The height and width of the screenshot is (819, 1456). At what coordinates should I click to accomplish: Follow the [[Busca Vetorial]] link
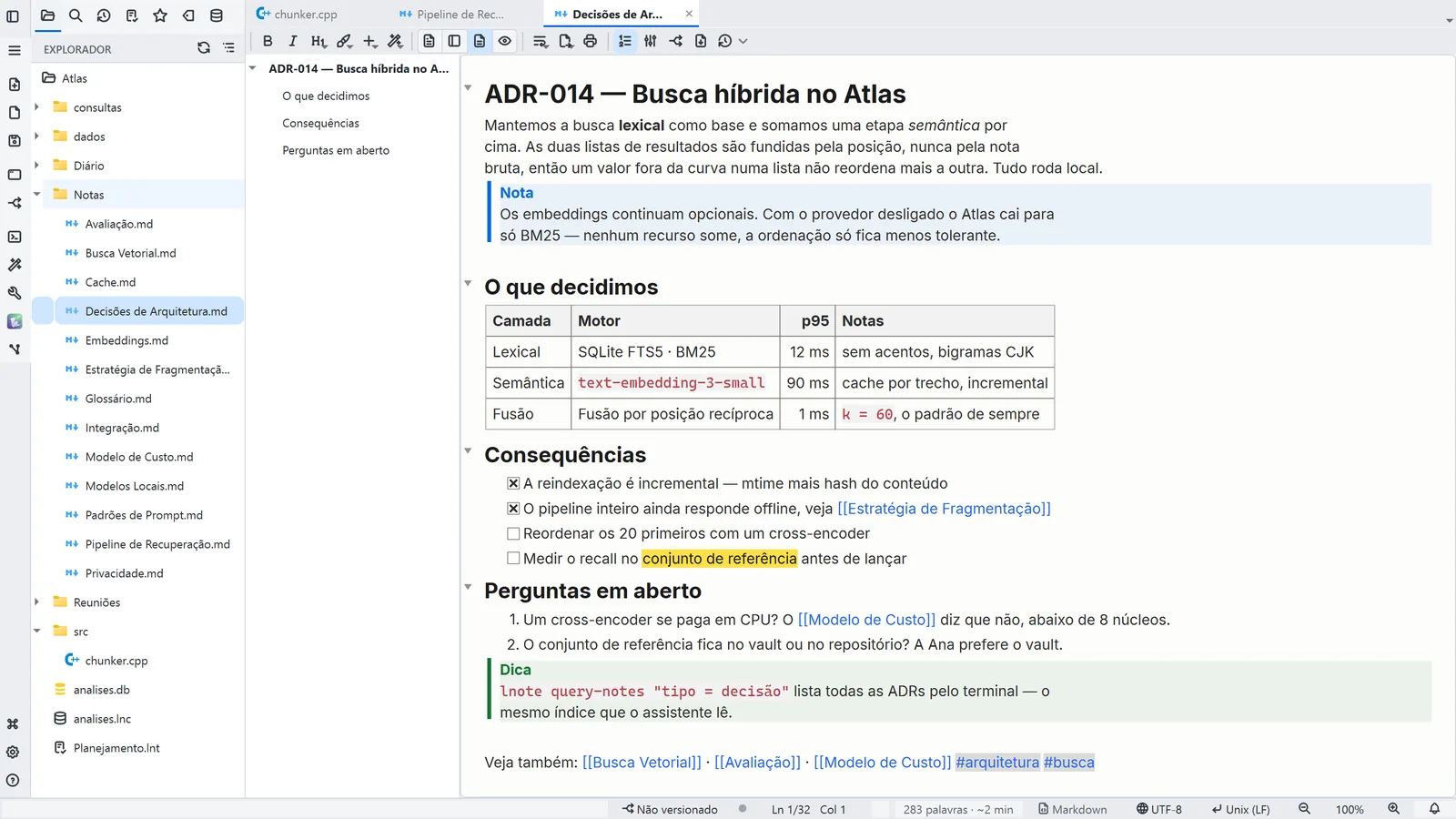tap(642, 763)
